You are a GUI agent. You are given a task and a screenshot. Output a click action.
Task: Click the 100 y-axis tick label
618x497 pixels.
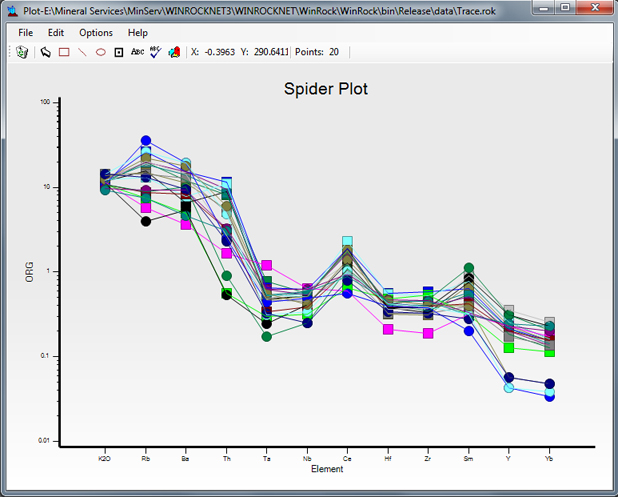click(45, 102)
